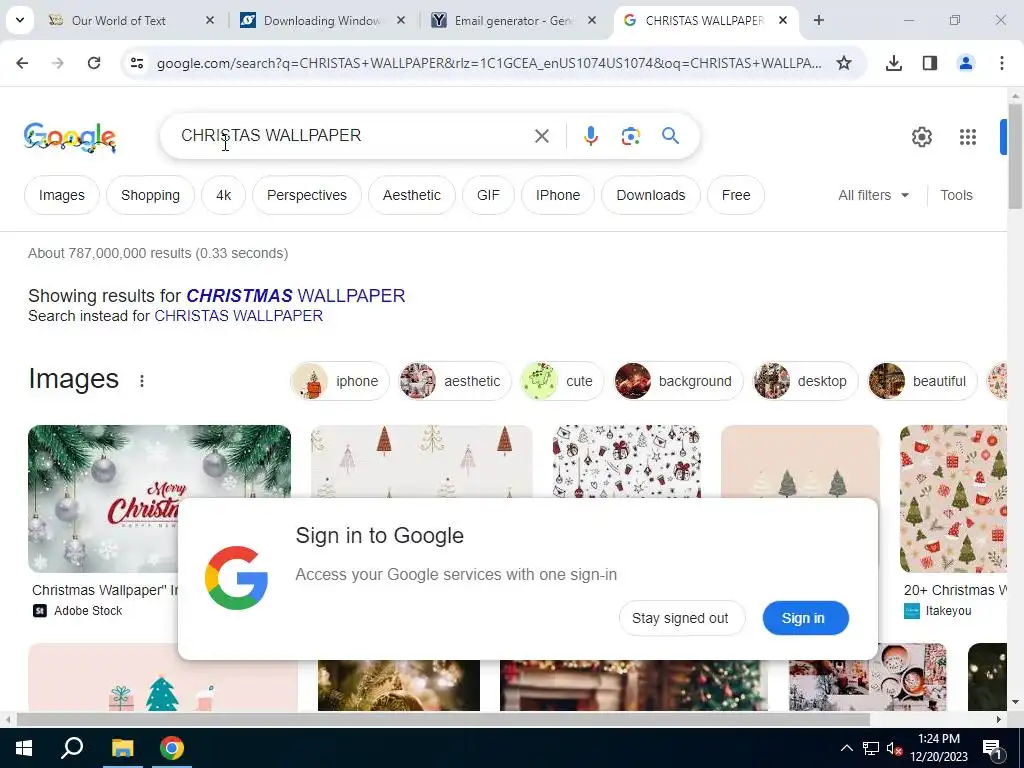Open Chrome downloads icon

coord(894,63)
